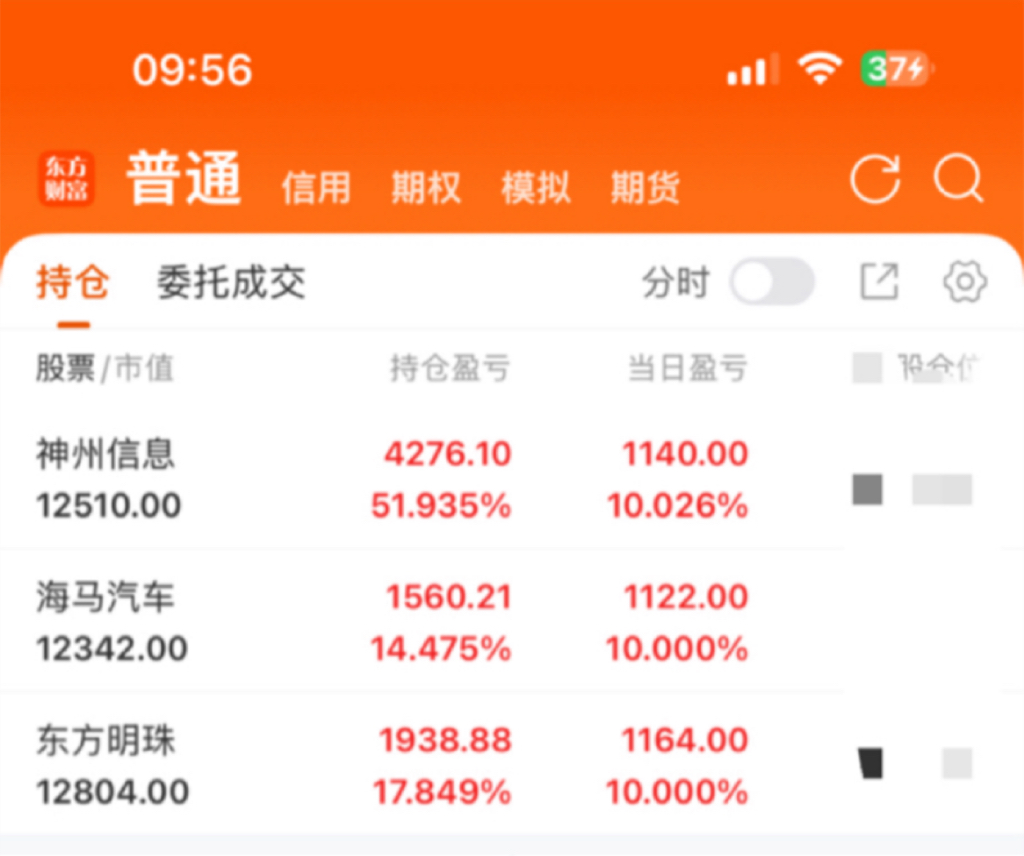Sort by 股票/市值 column header
This screenshot has height=856, width=1024.
coord(104,368)
